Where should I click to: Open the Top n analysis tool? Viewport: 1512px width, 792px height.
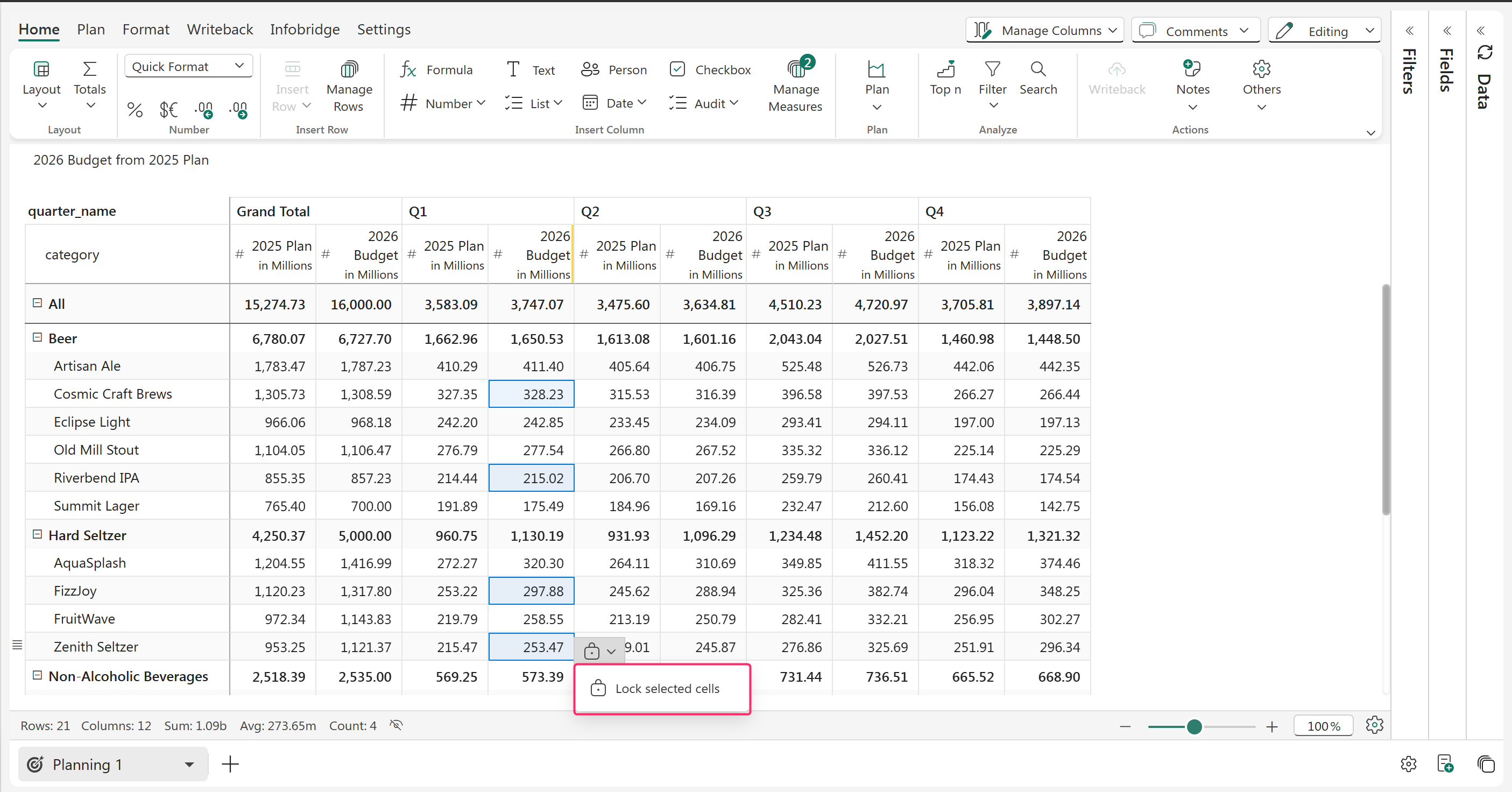tap(945, 78)
